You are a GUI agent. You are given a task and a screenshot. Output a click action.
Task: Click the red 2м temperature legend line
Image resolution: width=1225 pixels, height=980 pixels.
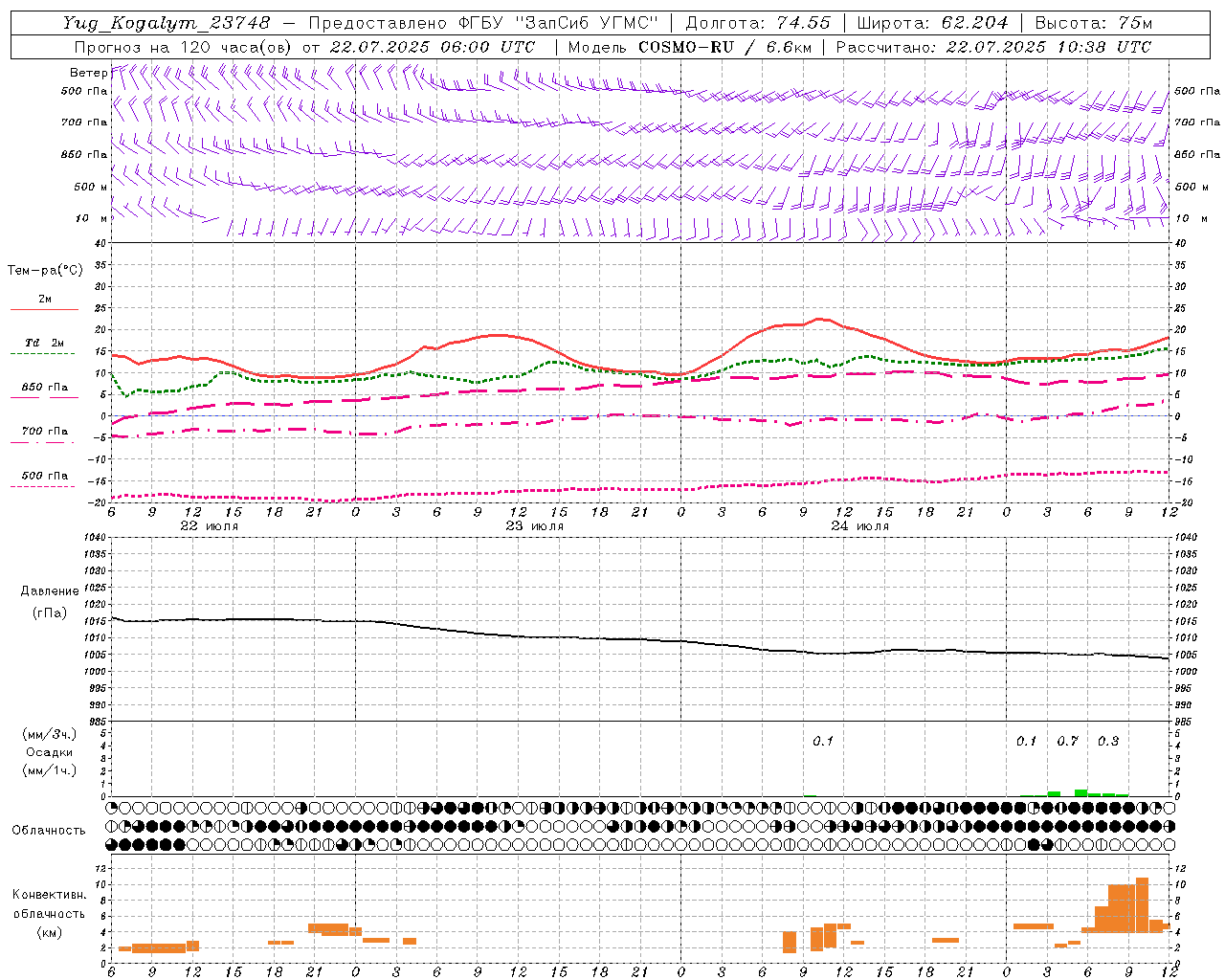click(x=44, y=309)
